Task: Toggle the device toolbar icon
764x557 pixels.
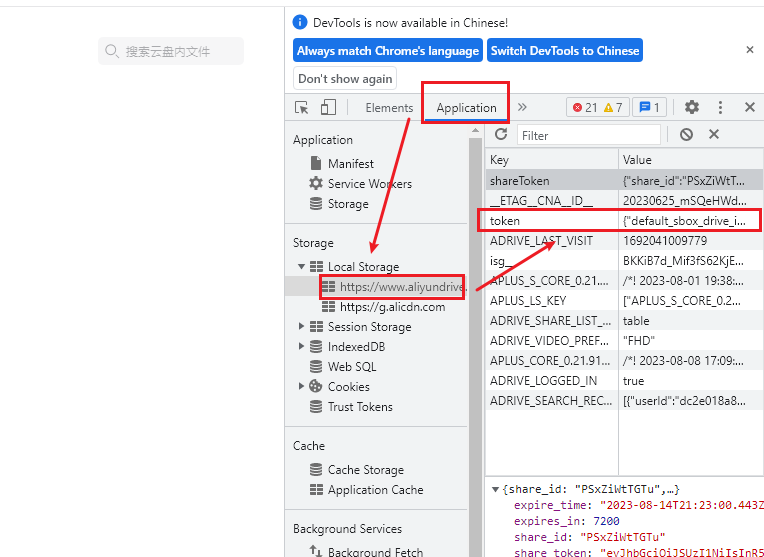Action: point(328,107)
